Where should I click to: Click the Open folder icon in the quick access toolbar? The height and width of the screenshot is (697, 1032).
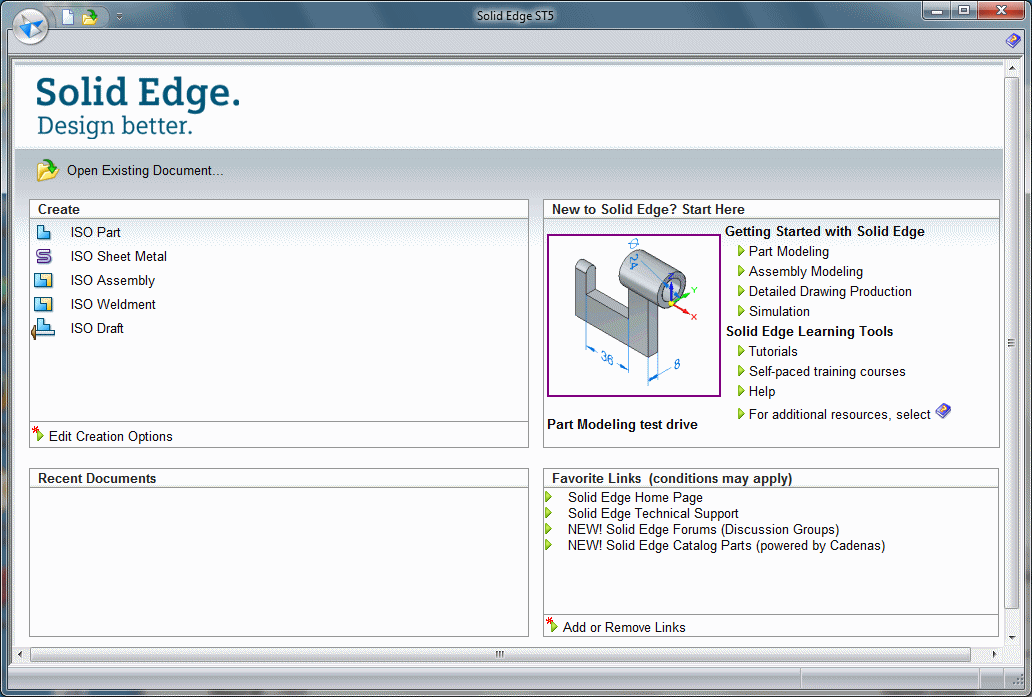[90, 16]
